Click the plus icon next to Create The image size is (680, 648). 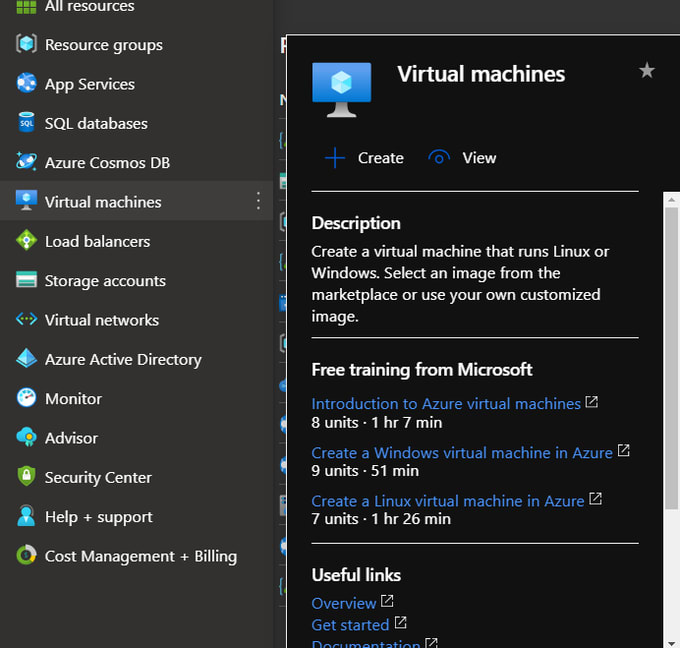(335, 157)
